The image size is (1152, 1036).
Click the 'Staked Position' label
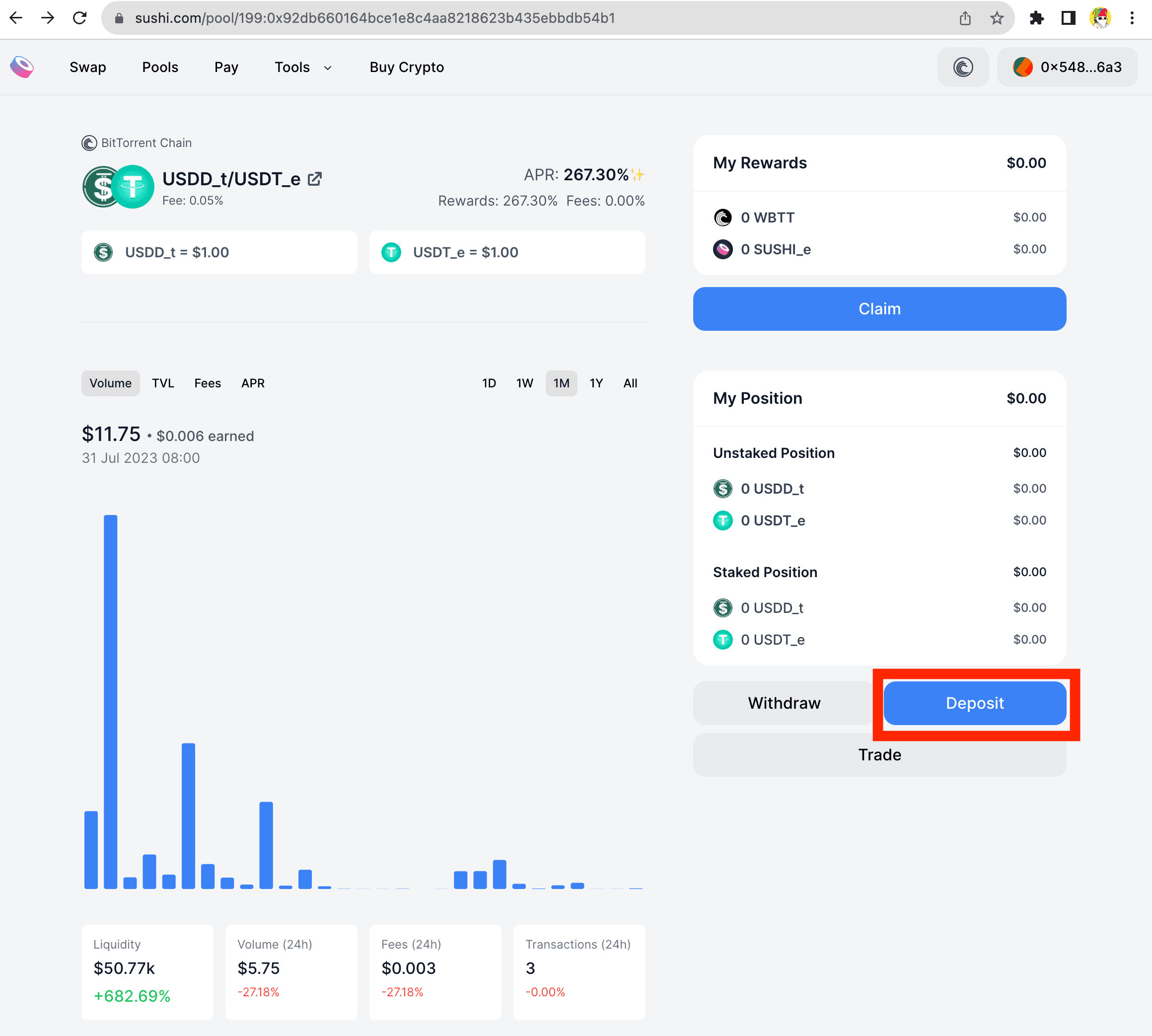765,572
